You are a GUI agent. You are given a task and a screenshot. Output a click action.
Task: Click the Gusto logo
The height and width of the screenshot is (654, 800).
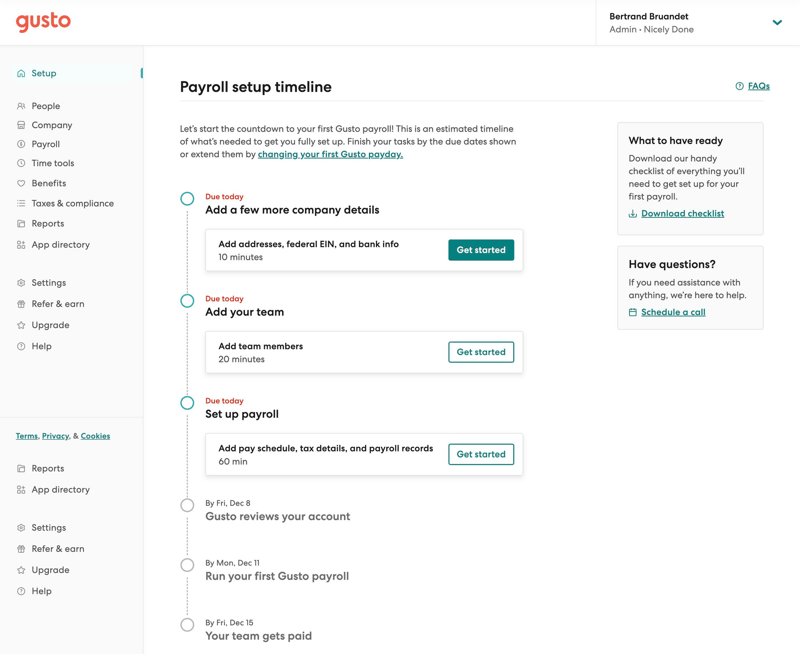(x=42, y=22)
